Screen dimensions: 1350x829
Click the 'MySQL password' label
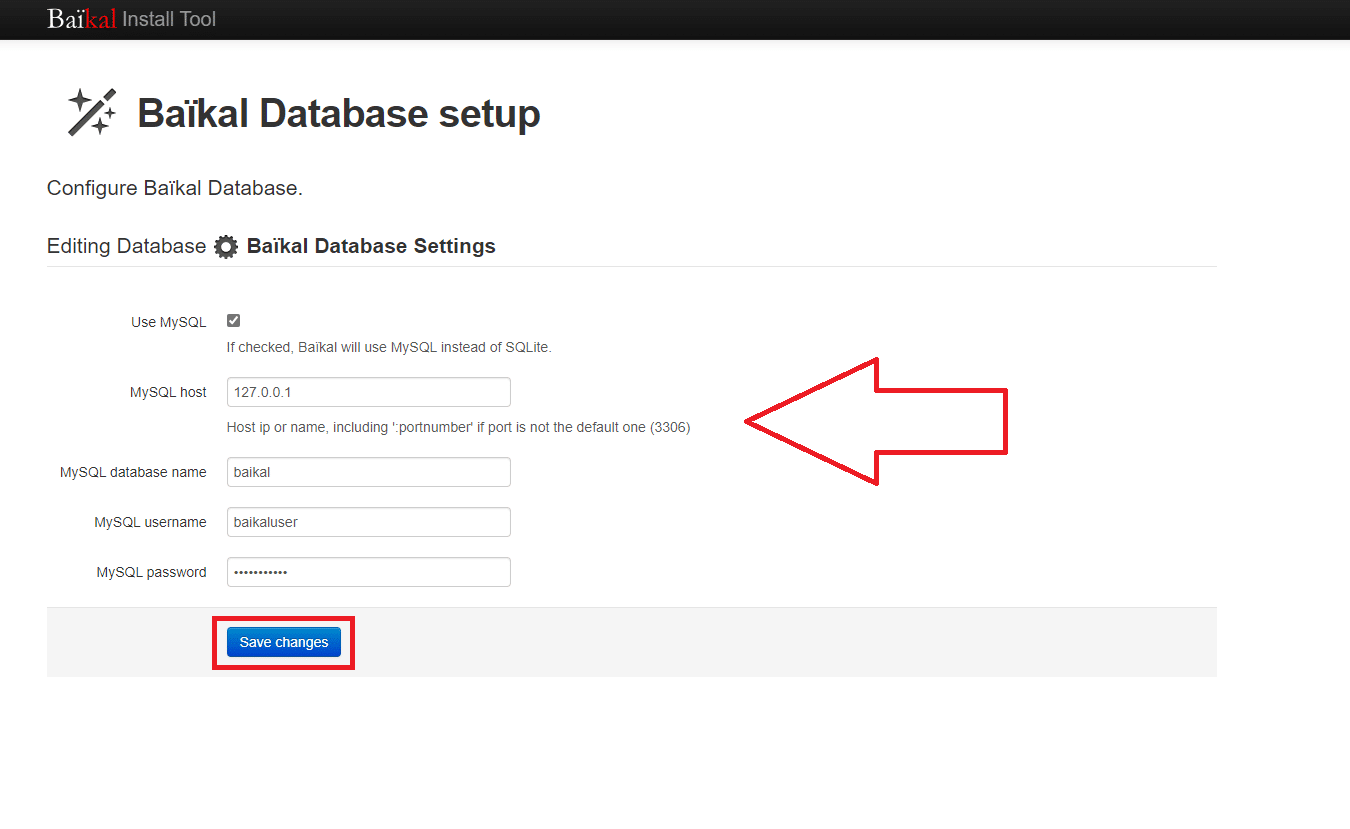(x=151, y=572)
